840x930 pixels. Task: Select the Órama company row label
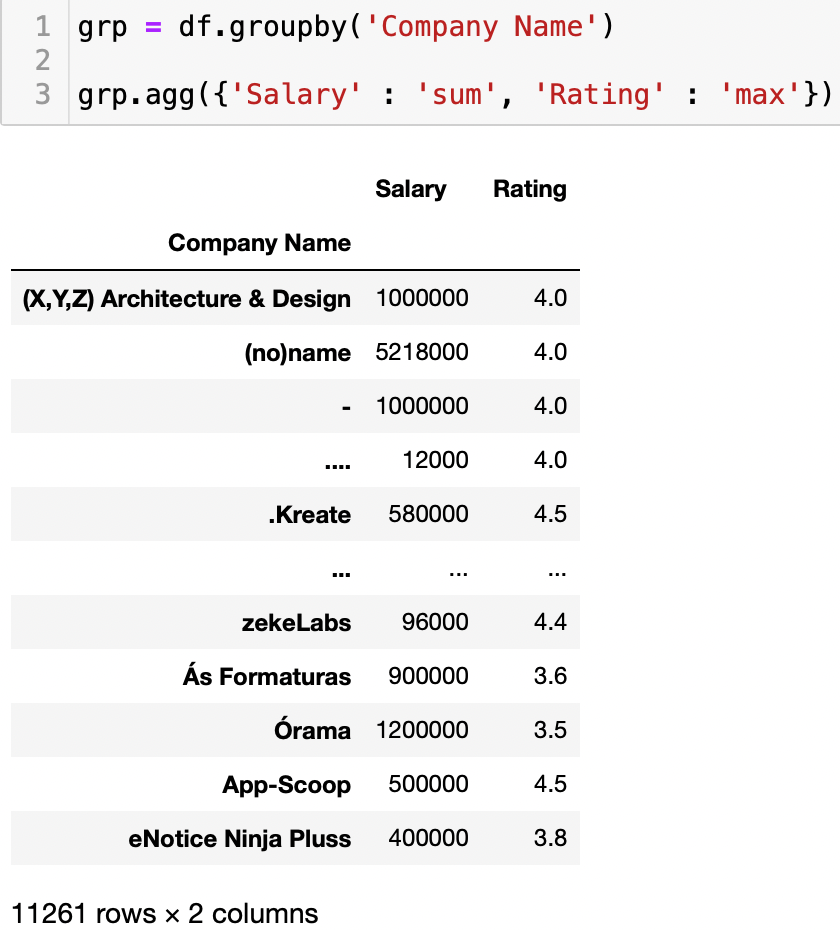[312, 731]
